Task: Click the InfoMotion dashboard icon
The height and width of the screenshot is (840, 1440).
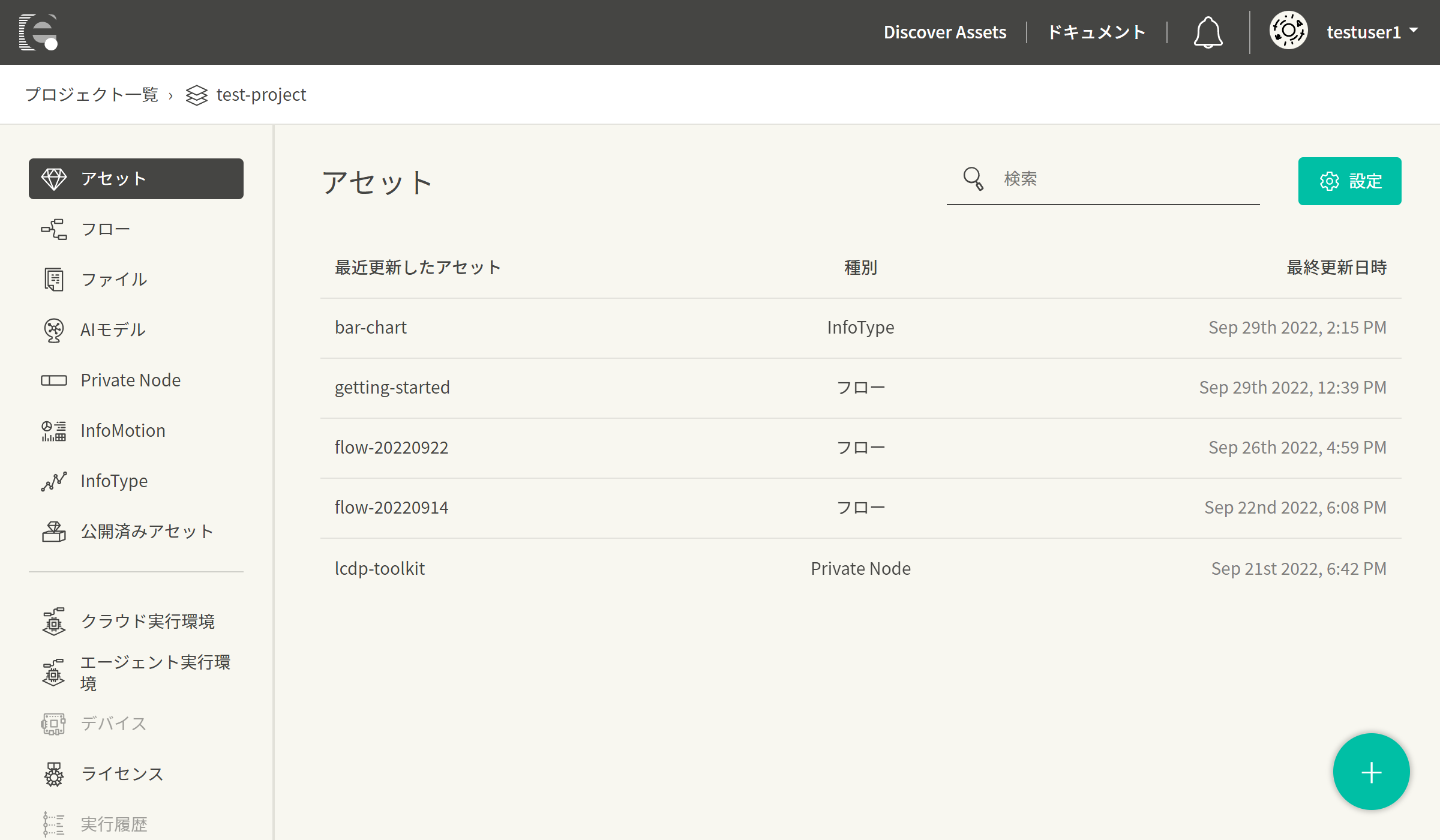Action: point(54,431)
